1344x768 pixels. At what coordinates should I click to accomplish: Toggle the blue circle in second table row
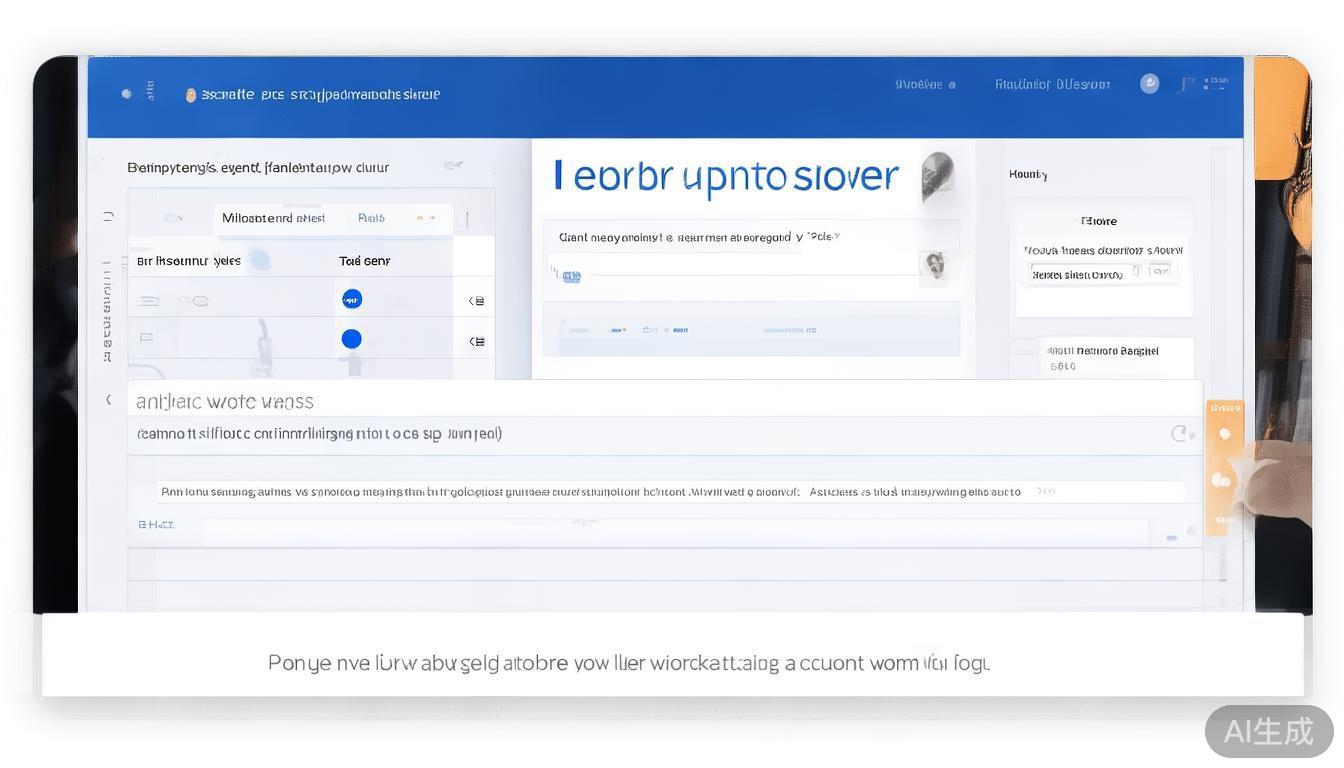tap(351, 339)
